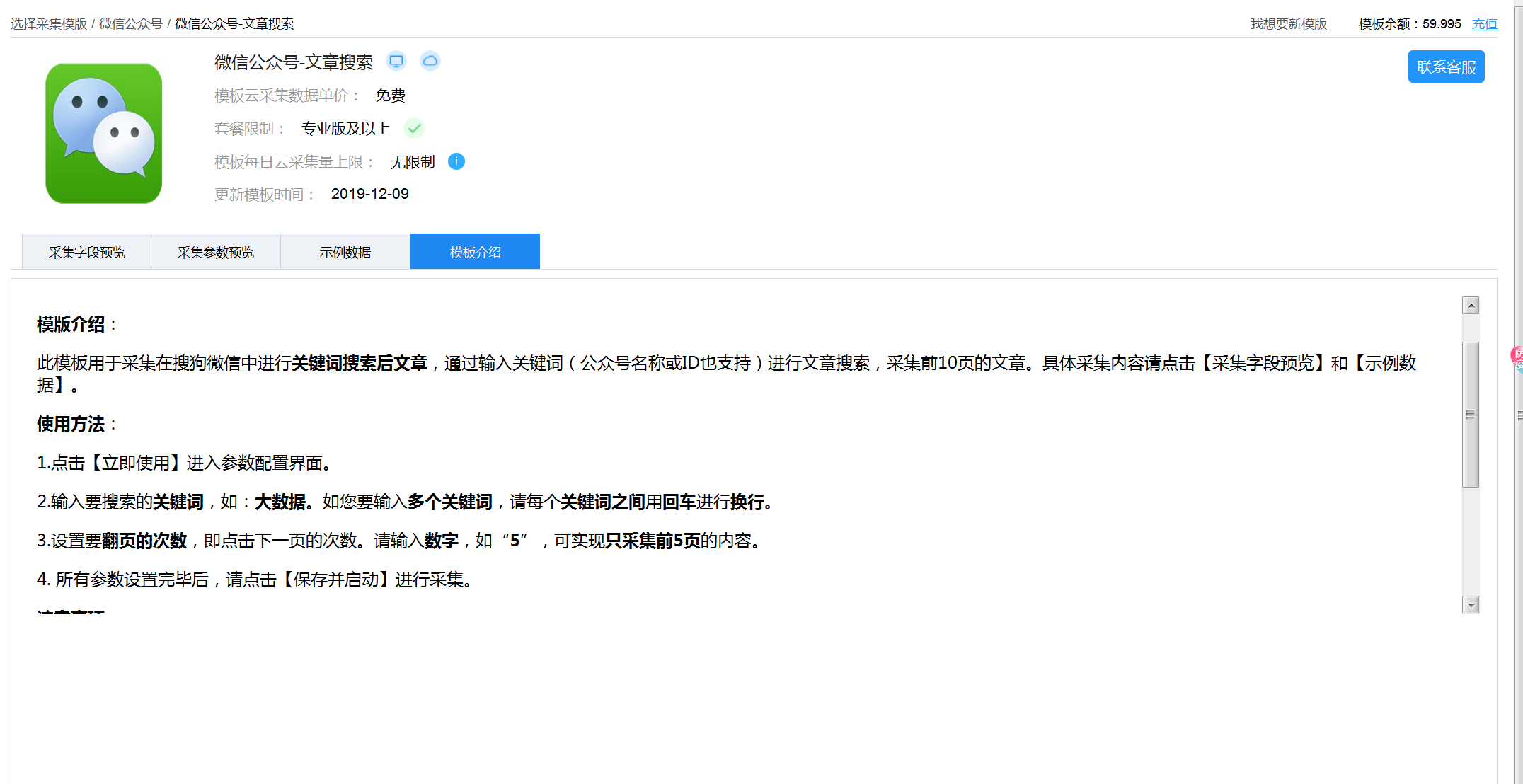Click the local collection monitor icon
The image size is (1523, 784).
tap(396, 62)
